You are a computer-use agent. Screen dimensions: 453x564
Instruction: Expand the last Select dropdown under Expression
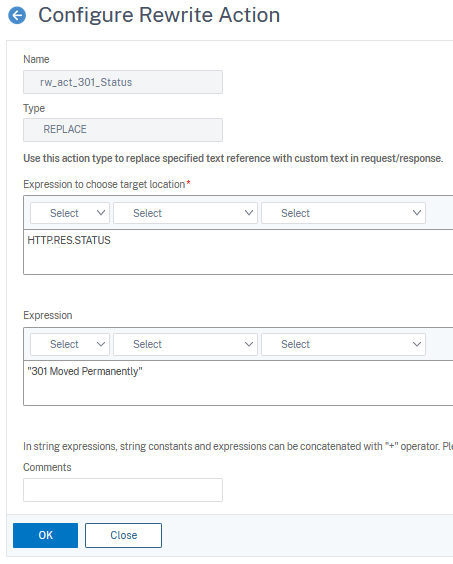[x=343, y=344]
